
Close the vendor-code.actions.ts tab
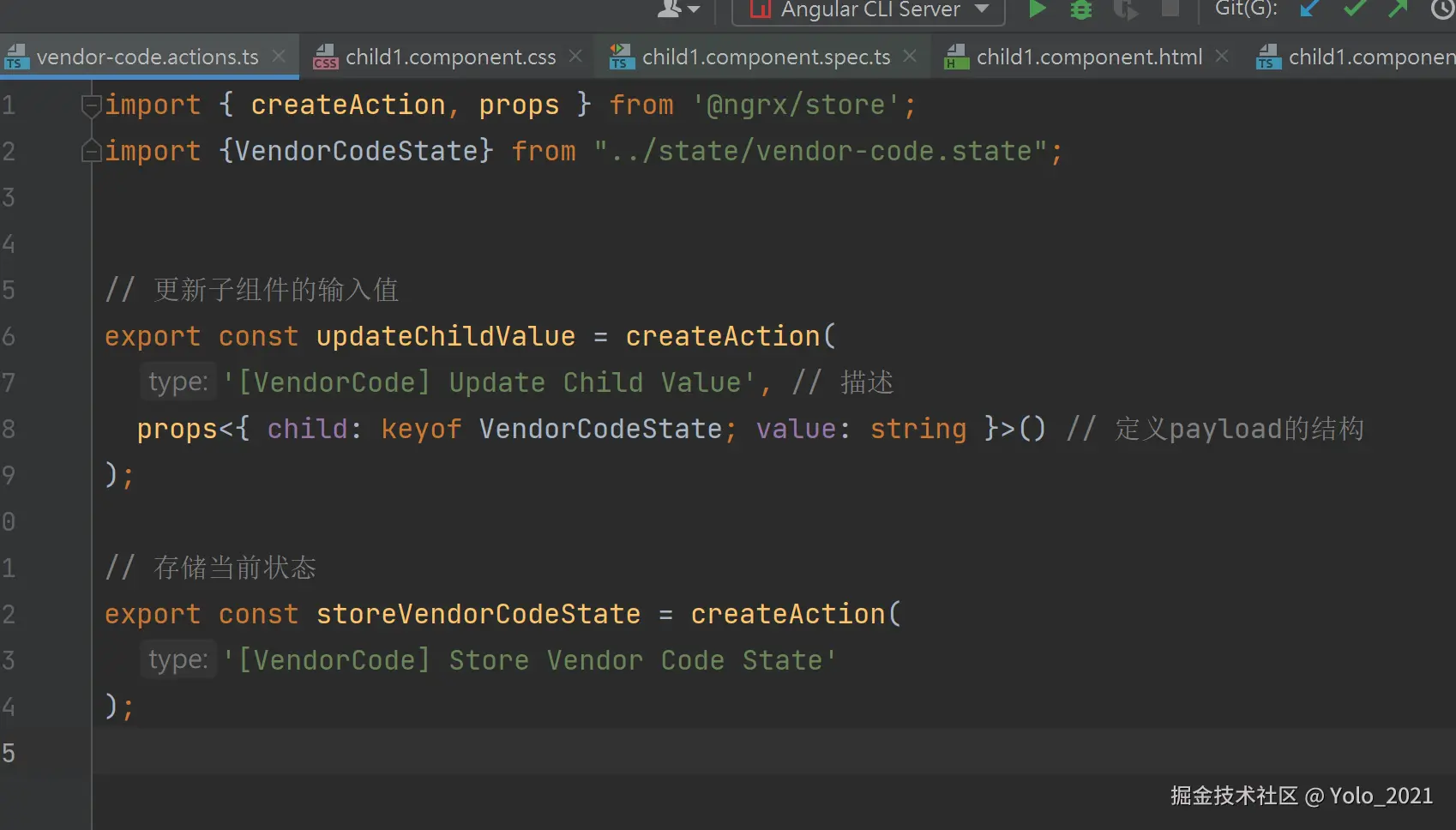(x=279, y=57)
